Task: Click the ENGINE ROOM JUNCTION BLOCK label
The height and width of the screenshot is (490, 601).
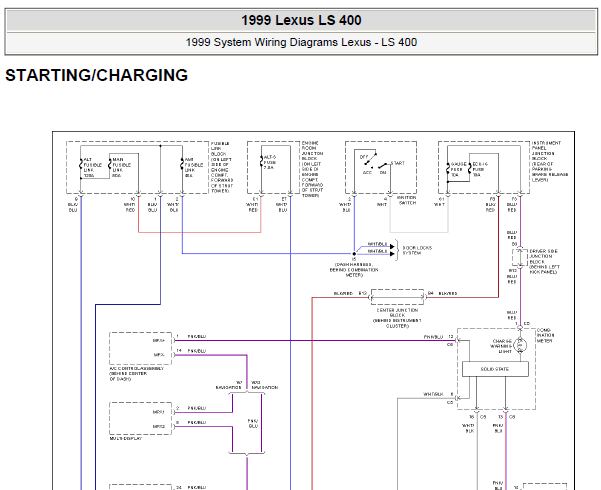Action: (x=312, y=169)
